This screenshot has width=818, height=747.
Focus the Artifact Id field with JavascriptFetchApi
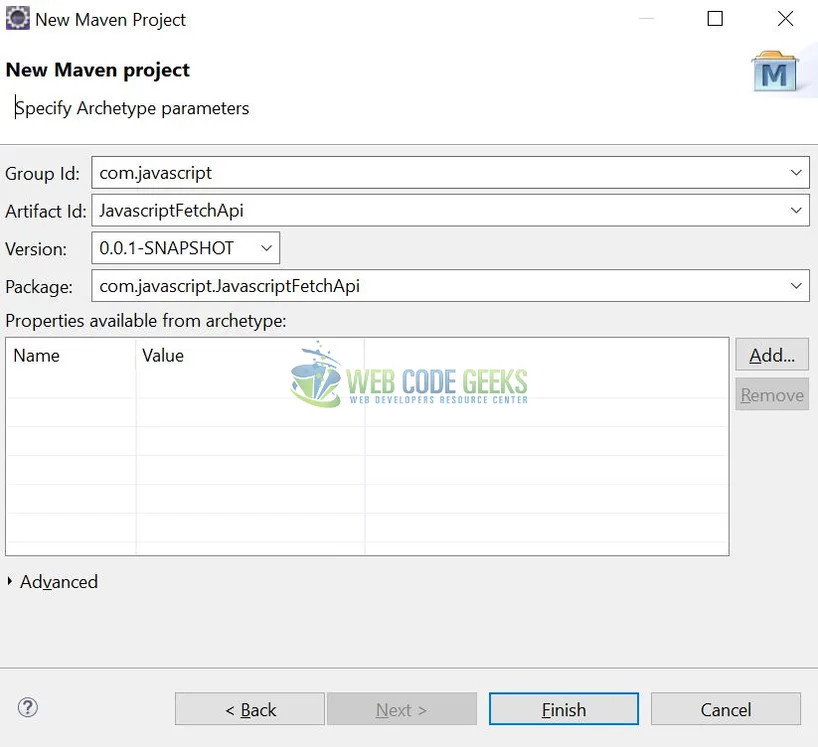point(430,211)
